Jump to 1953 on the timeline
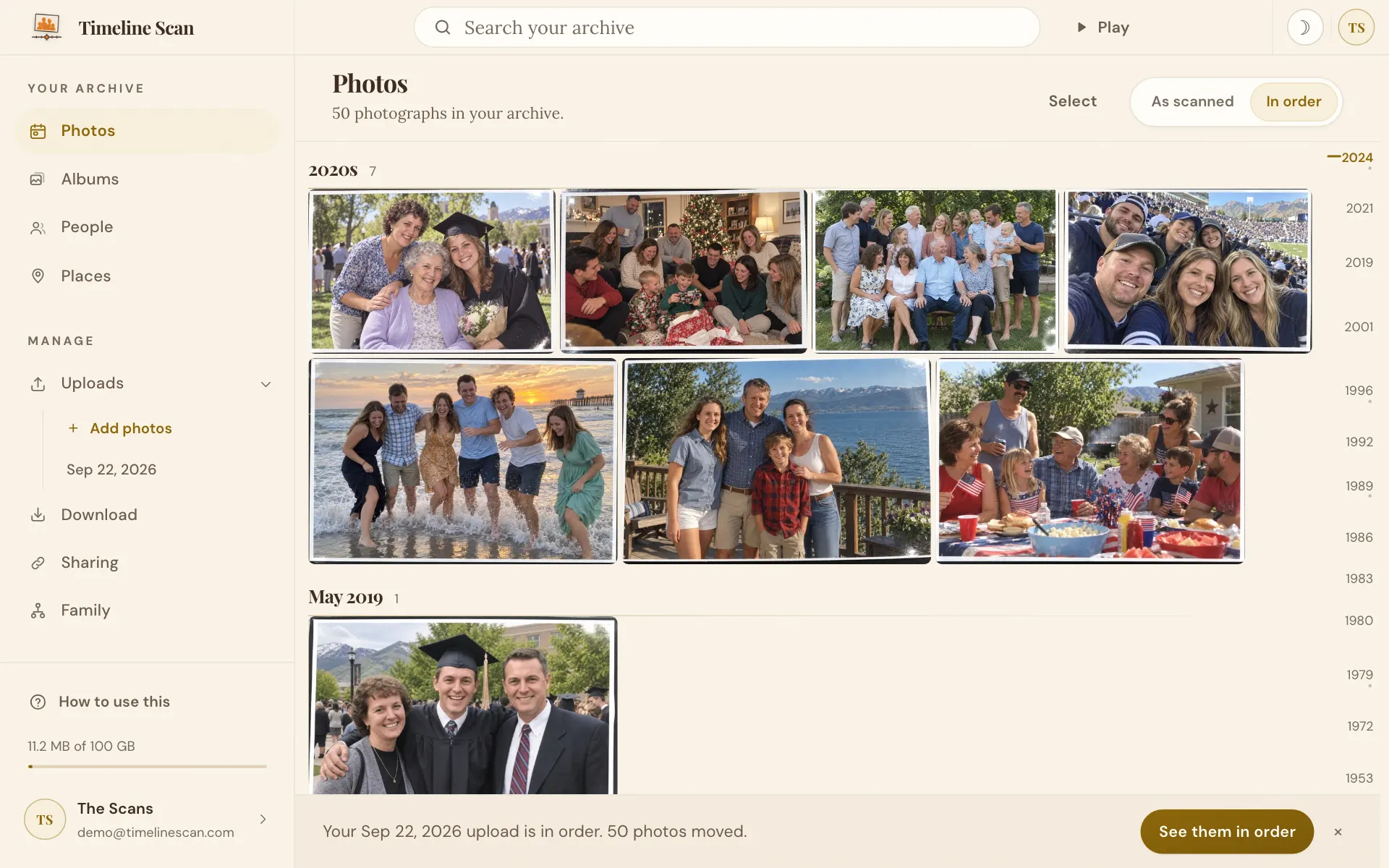1389x868 pixels. [1359, 778]
